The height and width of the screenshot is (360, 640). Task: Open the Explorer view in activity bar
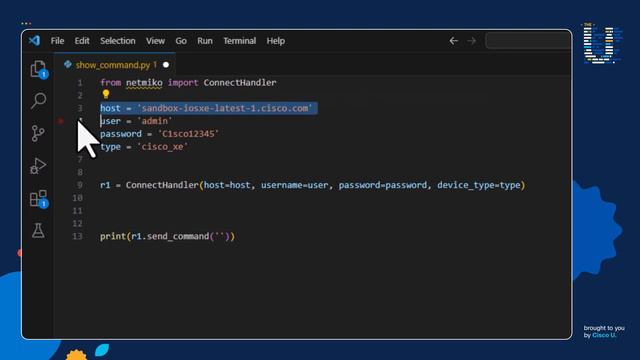point(38,69)
